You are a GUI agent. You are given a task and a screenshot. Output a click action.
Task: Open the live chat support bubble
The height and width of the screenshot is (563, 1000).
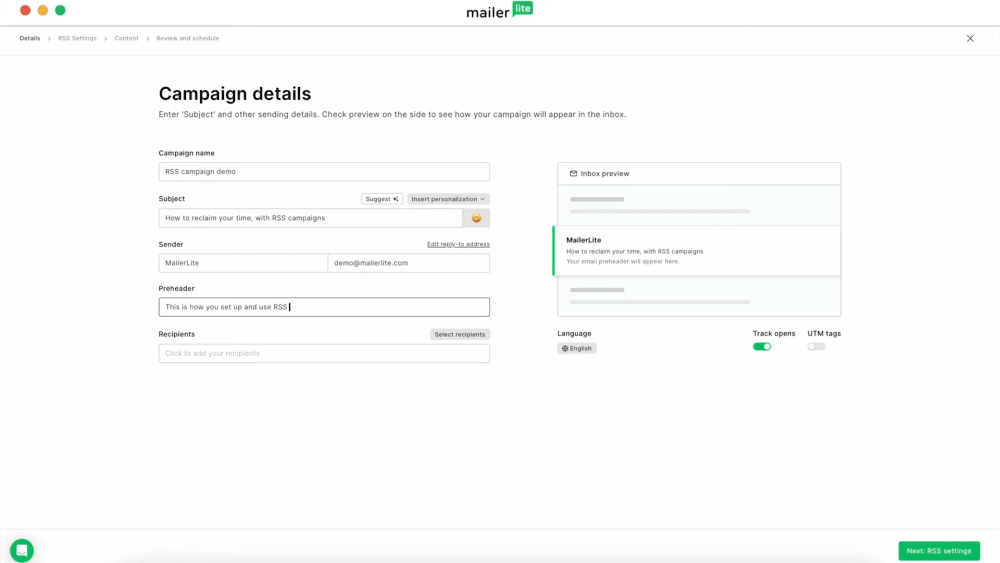click(x=22, y=550)
